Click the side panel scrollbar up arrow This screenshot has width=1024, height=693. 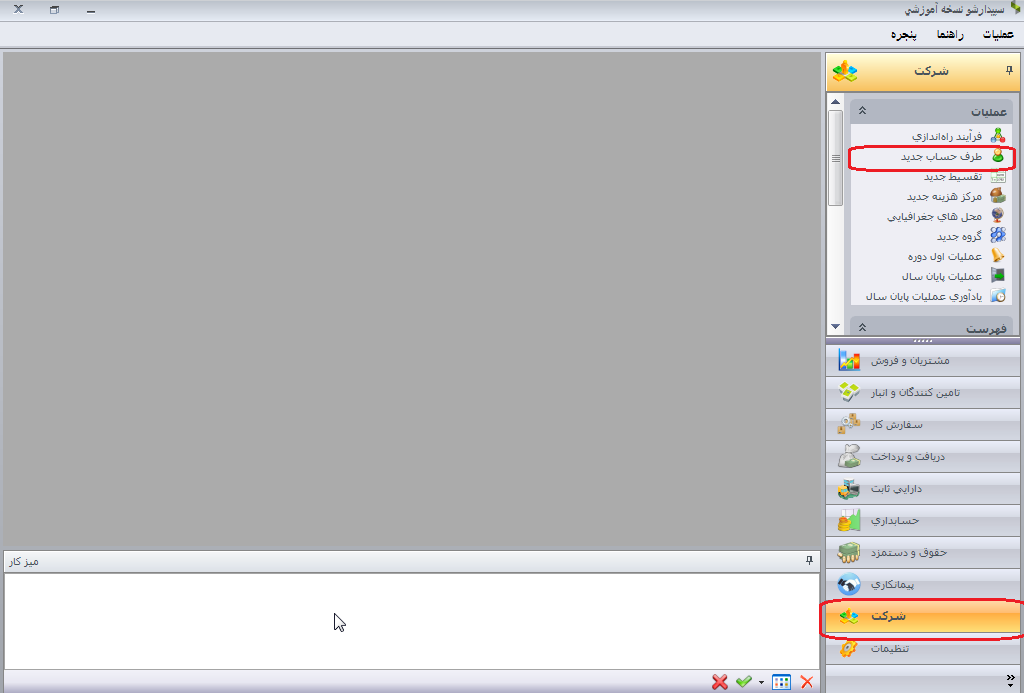[x=835, y=102]
